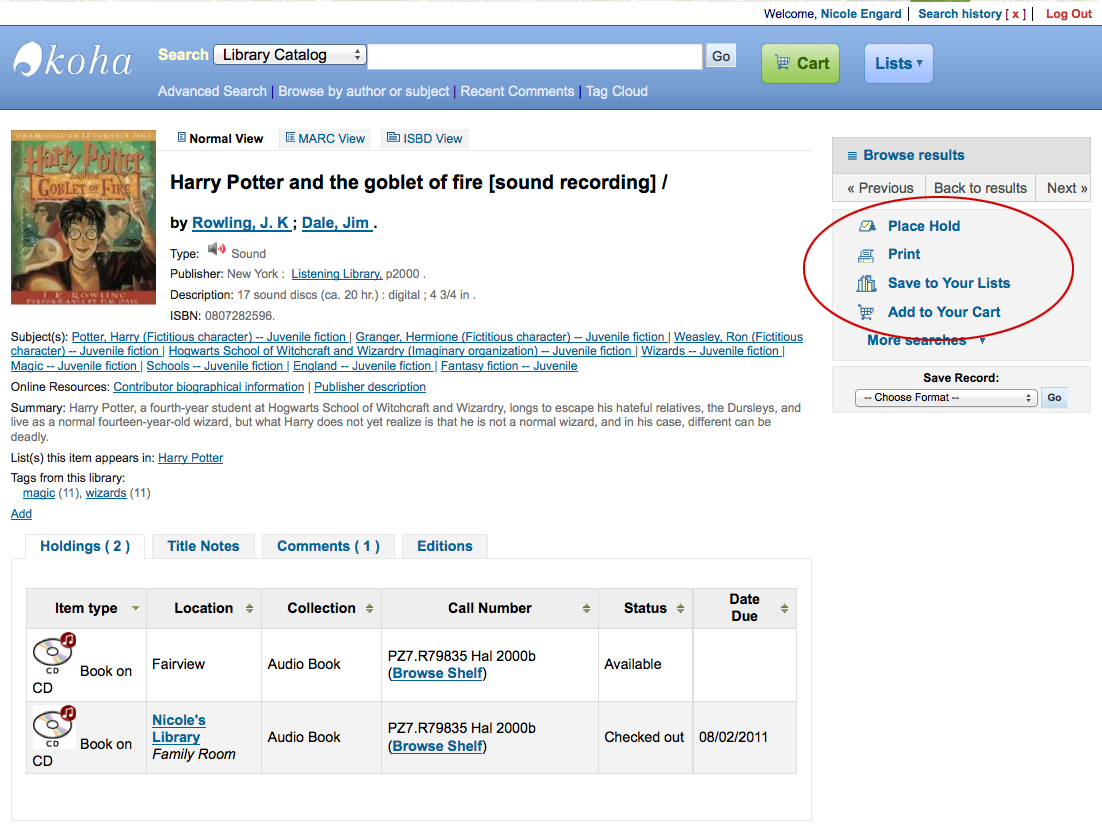Open Listening Library publisher link
1102x840 pixels.
click(x=337, y=274)
